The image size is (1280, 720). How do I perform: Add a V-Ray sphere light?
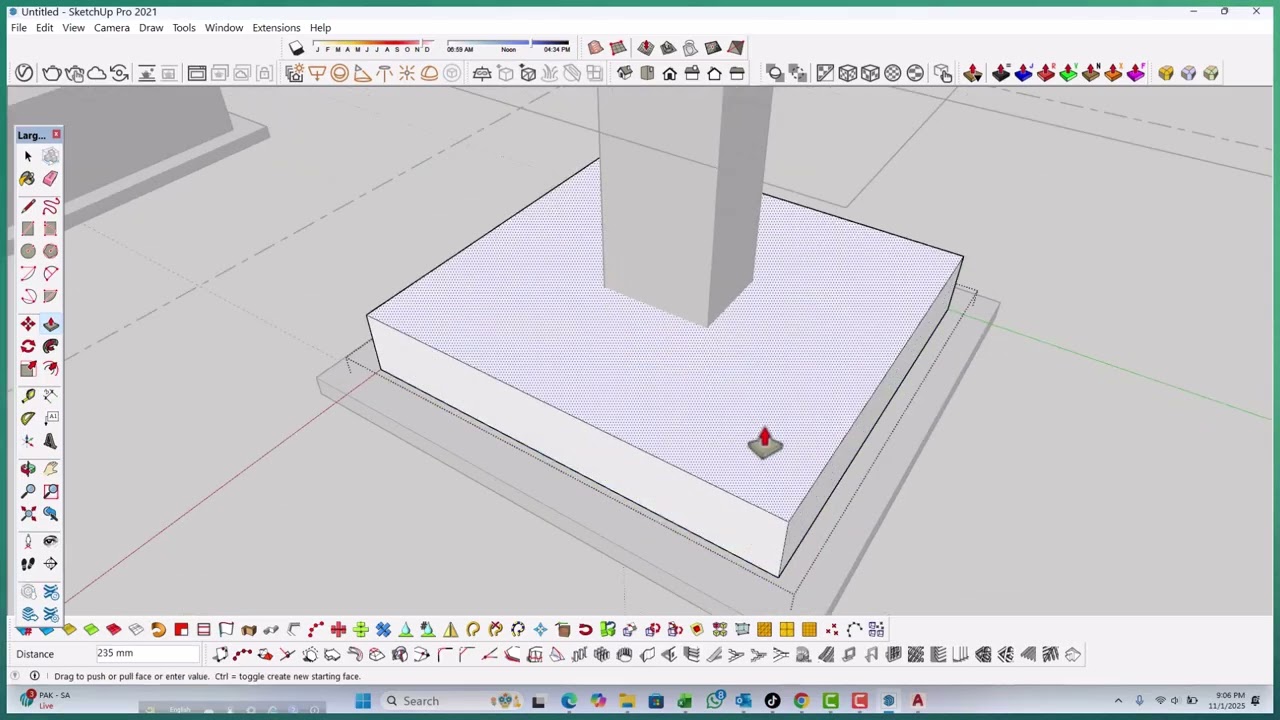(x=340, y=73)
